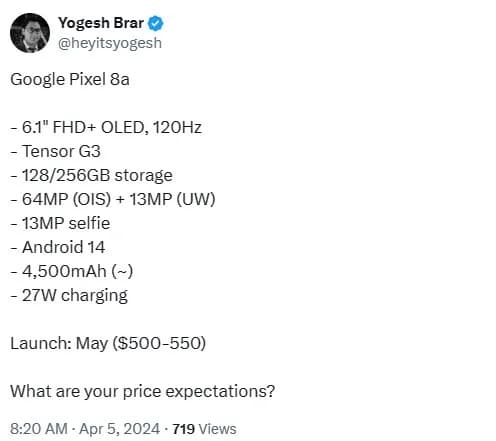Click the 719 view count number
The height and width of the screenshot is (441, 496).
pyautogui.click(x=183, y=429)
